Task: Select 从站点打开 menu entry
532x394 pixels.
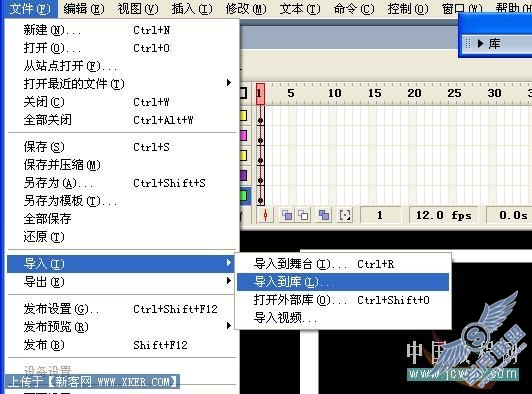Action: click(x=121, y=65)
